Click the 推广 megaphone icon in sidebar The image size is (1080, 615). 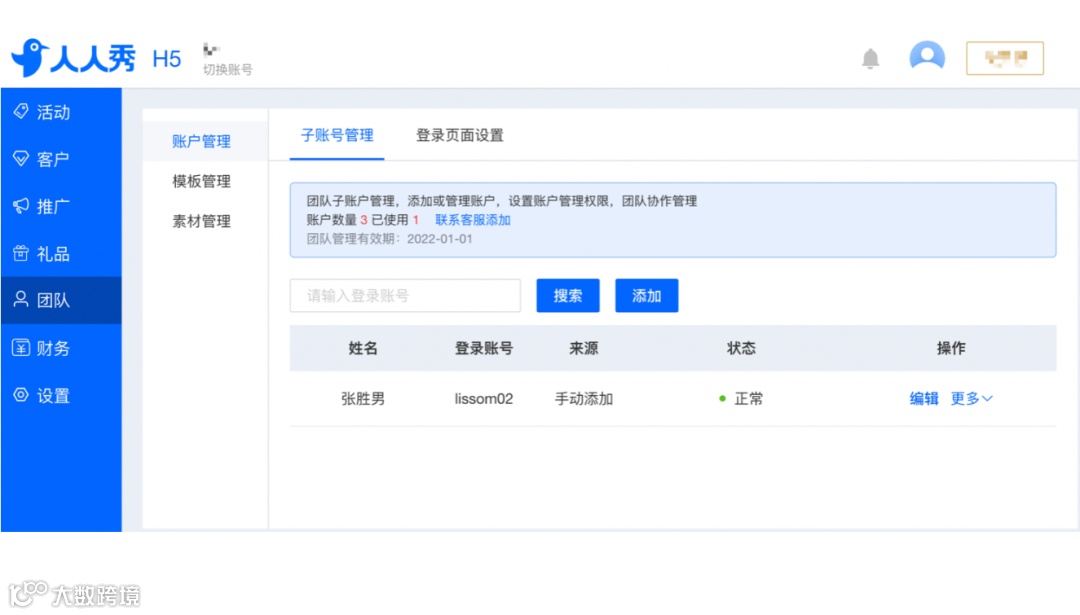(x=21, y=205)
